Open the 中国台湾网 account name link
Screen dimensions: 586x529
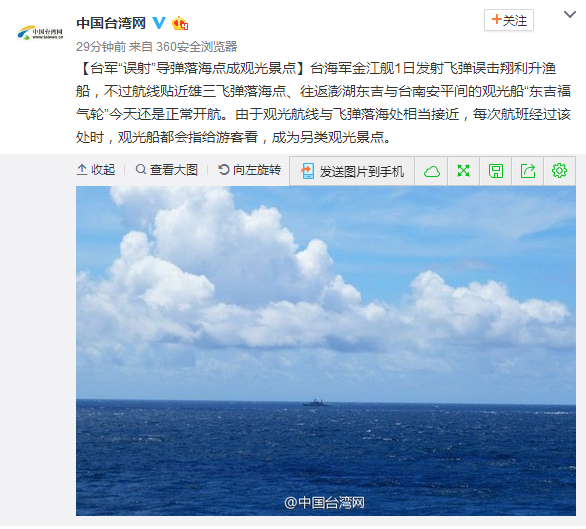pos(111,23)
